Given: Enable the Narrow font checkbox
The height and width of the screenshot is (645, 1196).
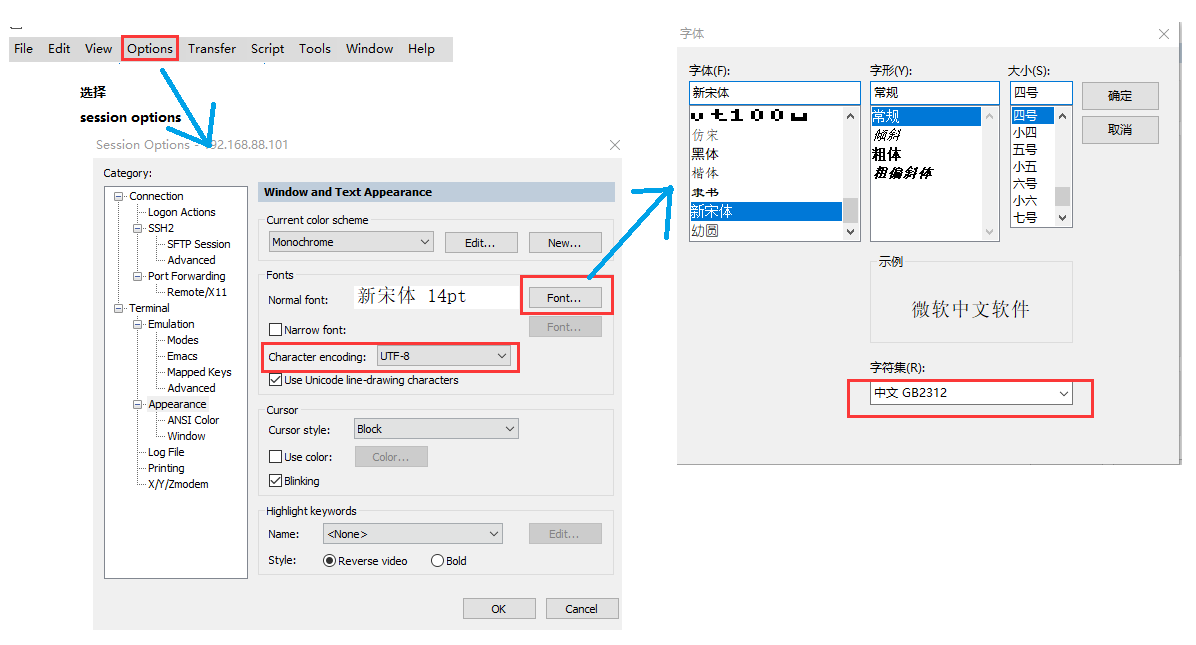Looking at the screenshot, I should tap(276, 330).
